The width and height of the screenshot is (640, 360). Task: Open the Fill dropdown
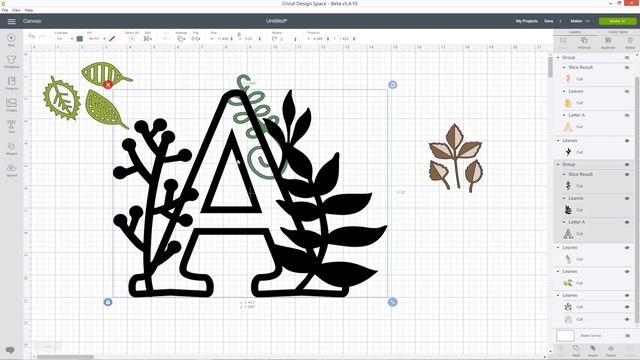tap(97, 39)
